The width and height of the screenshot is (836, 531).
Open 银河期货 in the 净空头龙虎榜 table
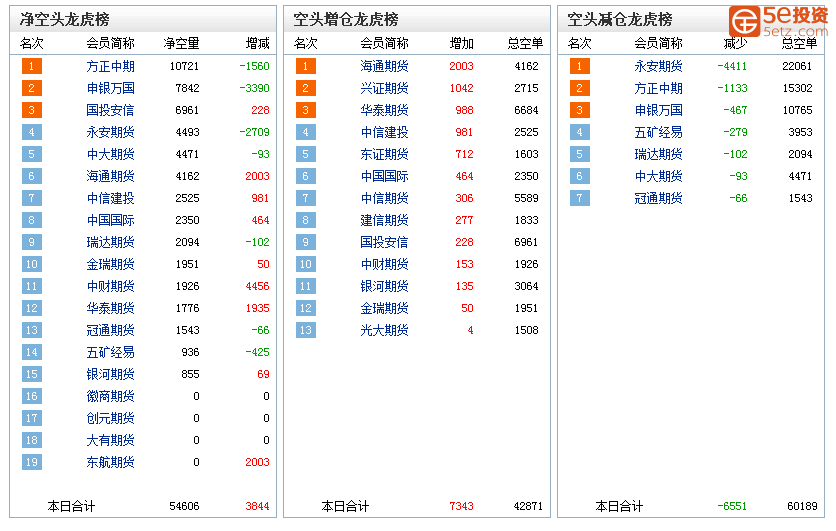[110, 374]
